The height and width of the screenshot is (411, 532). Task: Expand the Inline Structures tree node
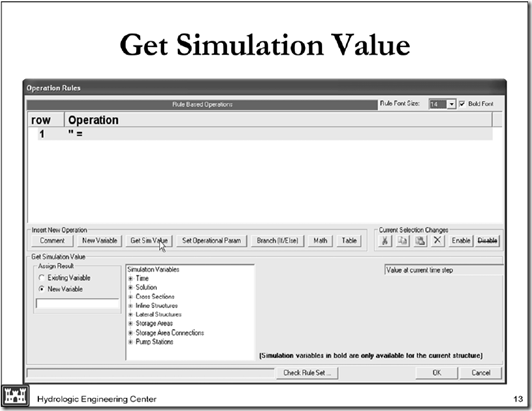click(131, 306)
